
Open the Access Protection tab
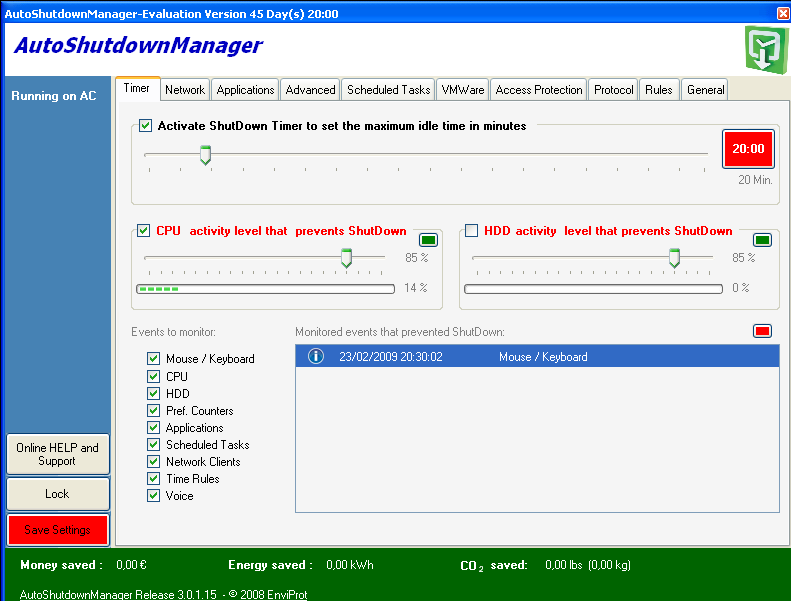click(x=539, y=90)
